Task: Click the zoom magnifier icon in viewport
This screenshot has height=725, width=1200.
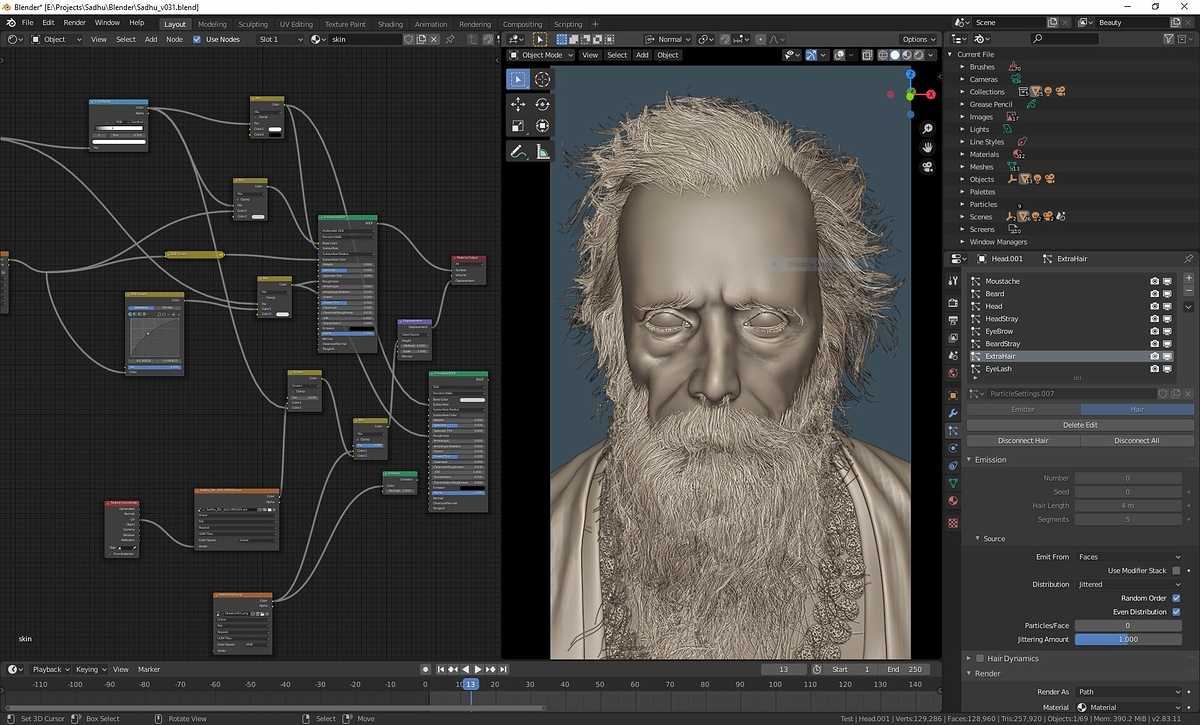Action: coord(927,129)
